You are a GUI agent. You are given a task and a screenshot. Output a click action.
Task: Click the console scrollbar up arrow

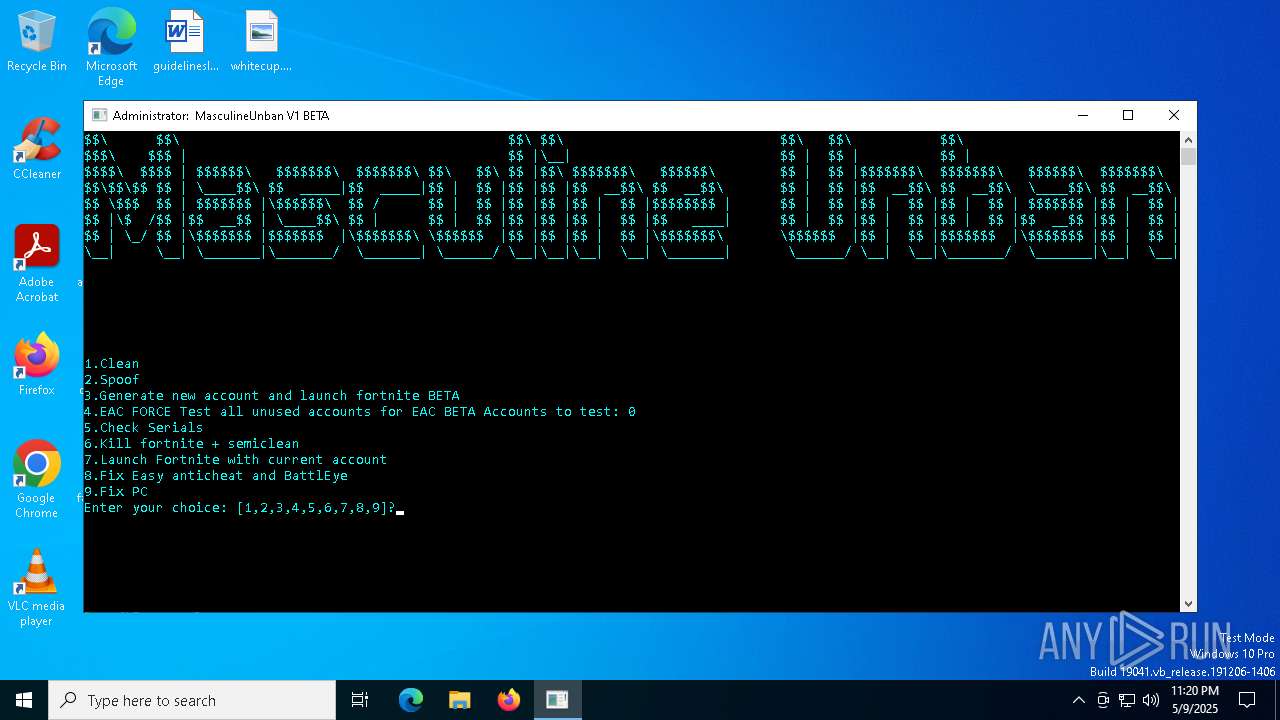1188,139
